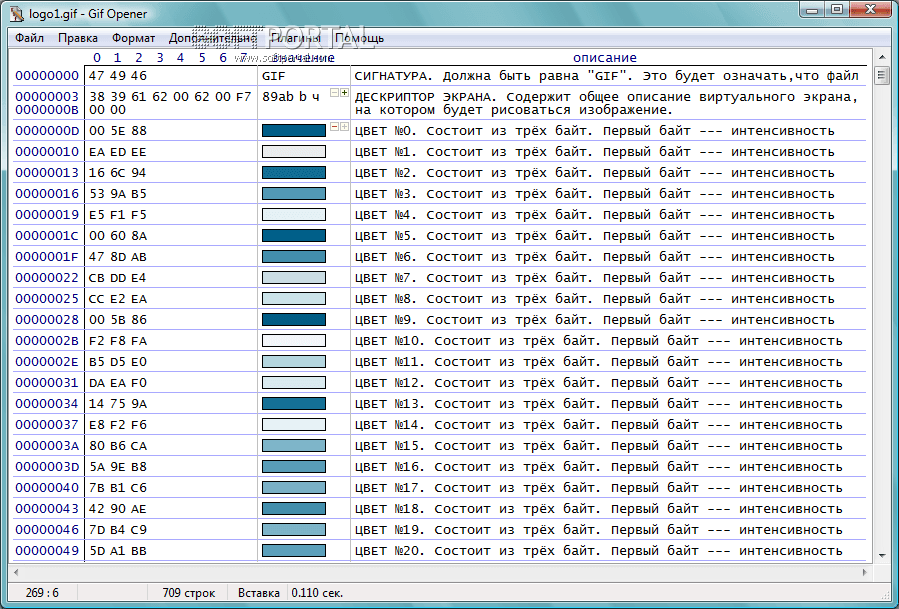Collapse Color №0 row using minus icon
Viewport: 899px width, 609px height.
335,127
